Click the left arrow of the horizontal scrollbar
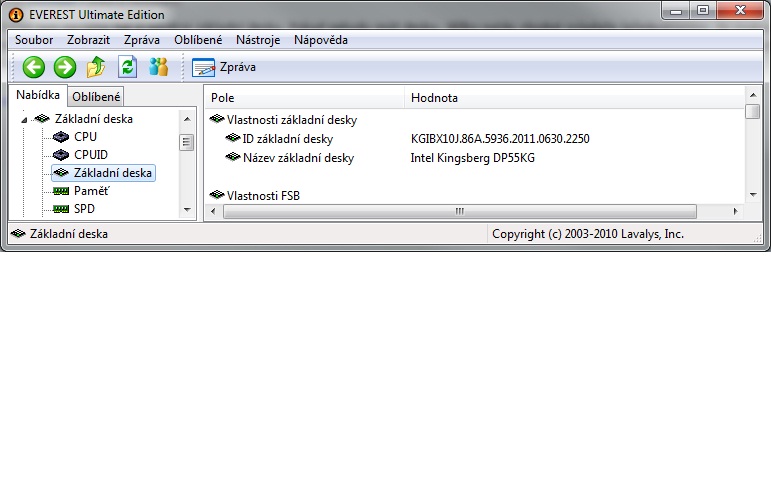Viewport: 771px width, 495px height. coord(213,211)
